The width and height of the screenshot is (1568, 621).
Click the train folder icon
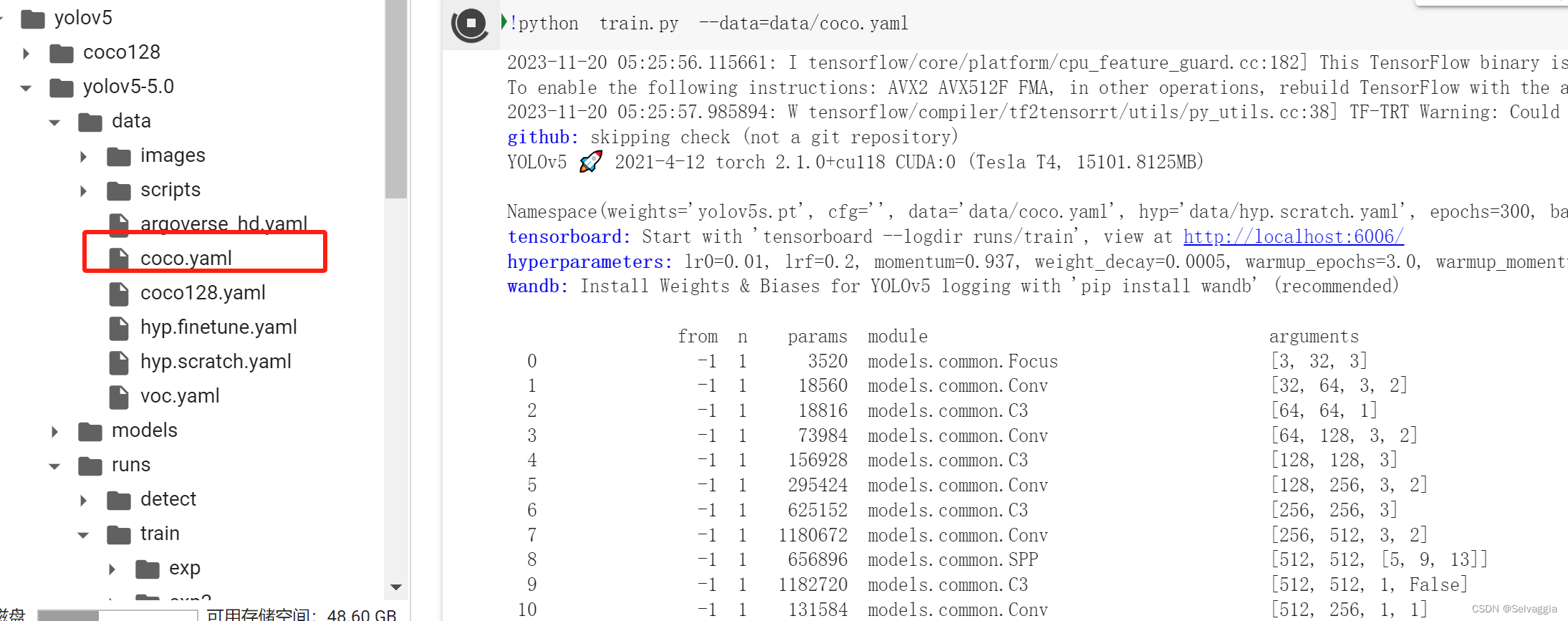click(119, 534)
